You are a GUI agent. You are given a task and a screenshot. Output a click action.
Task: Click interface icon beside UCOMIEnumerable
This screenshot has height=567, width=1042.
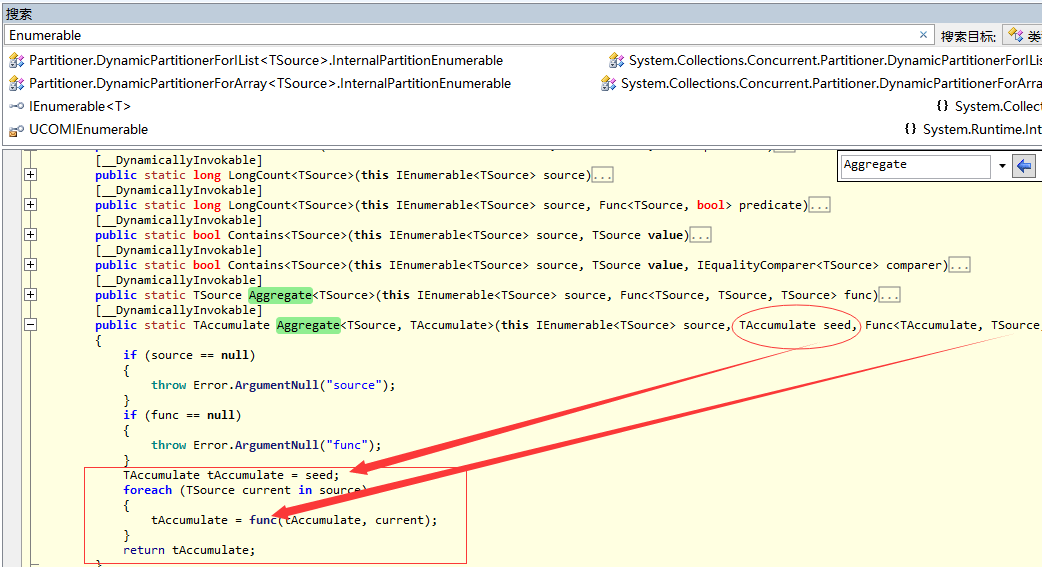click(16, 130)
